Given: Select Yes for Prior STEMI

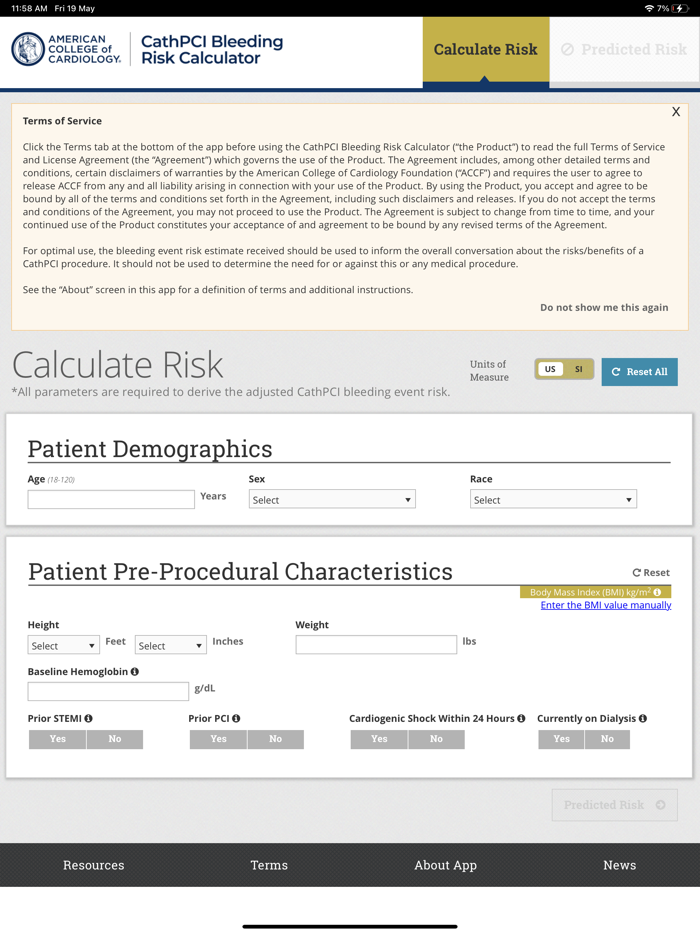Looking at the screenshot, I should click(x=57, y=739).
